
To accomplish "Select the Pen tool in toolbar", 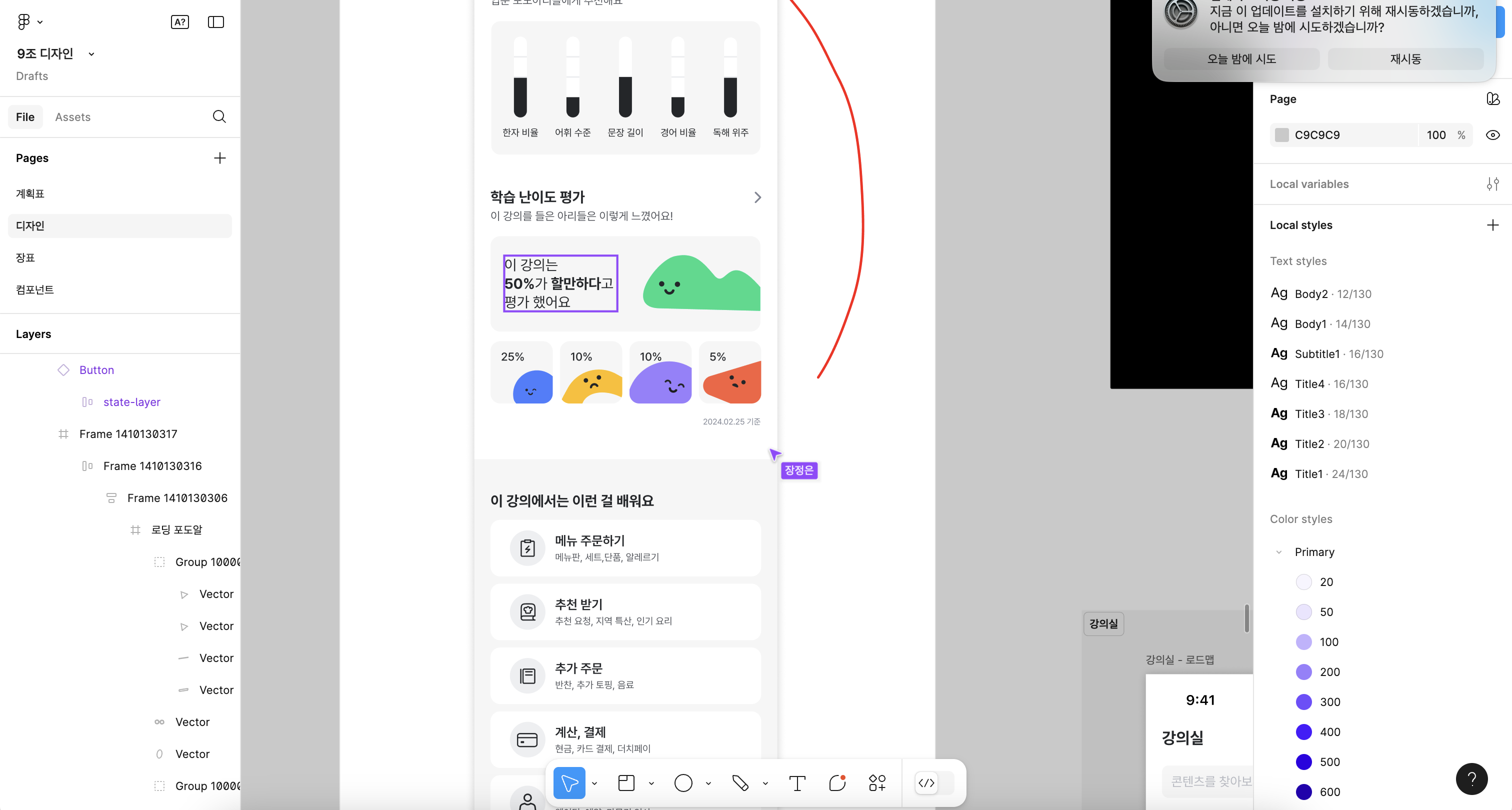I will coord(739,782).
